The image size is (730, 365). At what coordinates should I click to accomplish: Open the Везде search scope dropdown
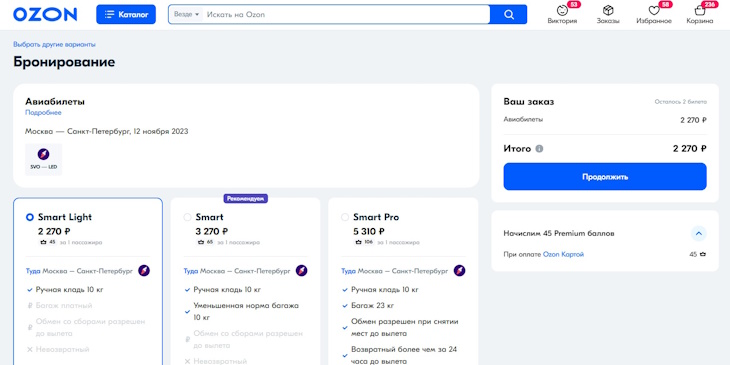186,14
